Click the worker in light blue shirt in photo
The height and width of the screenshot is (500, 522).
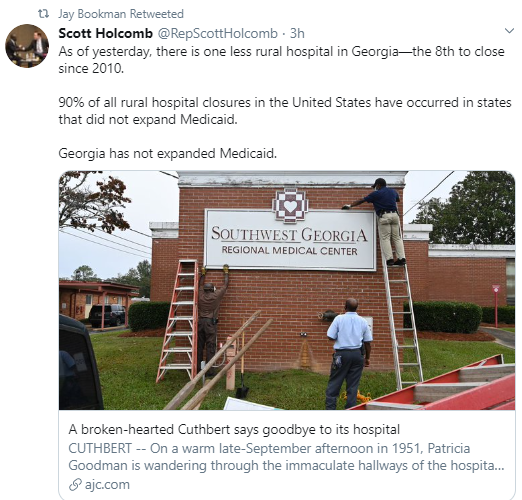tap(349, 353)
